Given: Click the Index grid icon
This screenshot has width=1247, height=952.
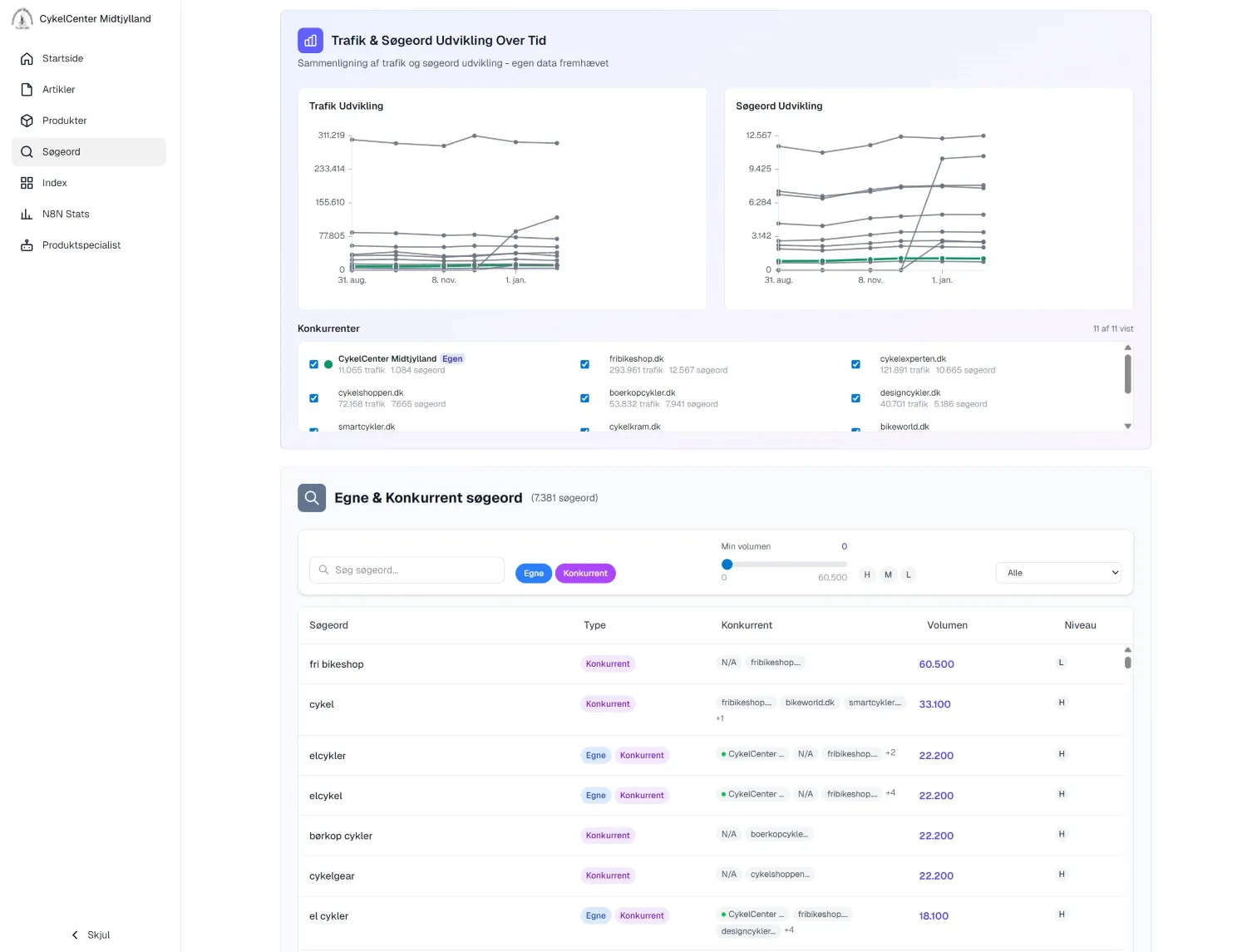Looking at the screenshot, I should click(x=27, y=183).
